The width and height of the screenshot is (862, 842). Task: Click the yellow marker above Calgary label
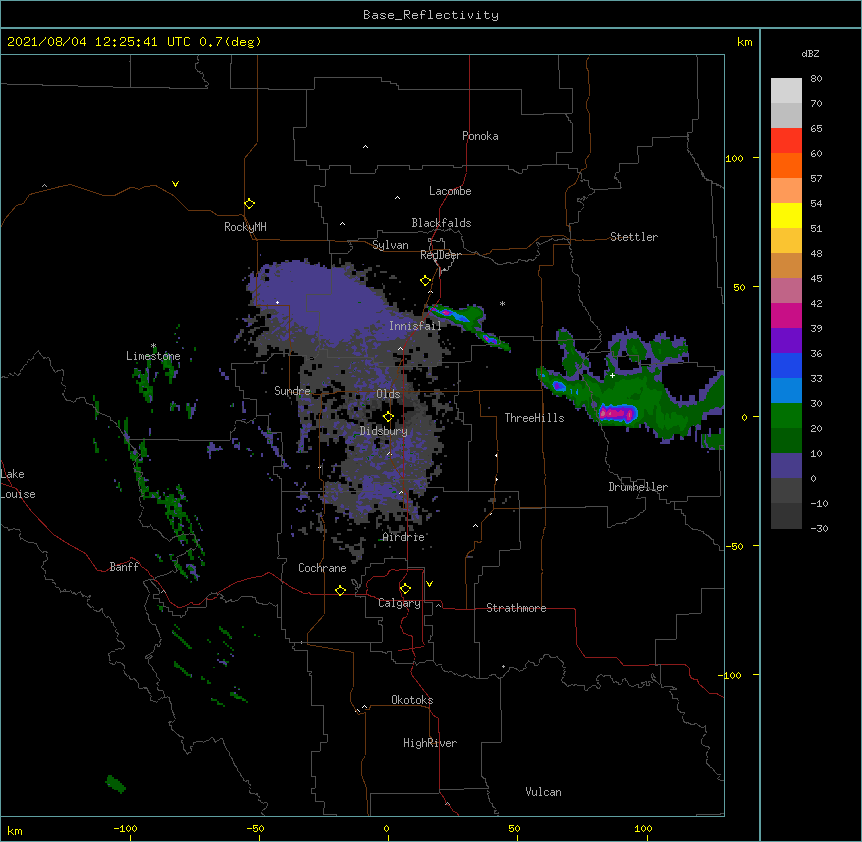405,589
